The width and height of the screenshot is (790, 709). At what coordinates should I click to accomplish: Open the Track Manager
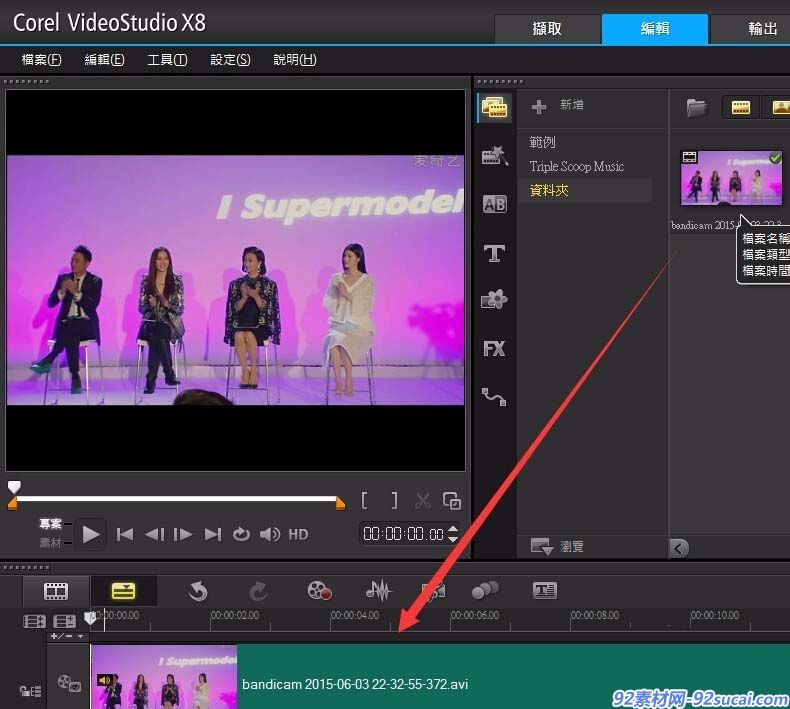click(64, 621)
